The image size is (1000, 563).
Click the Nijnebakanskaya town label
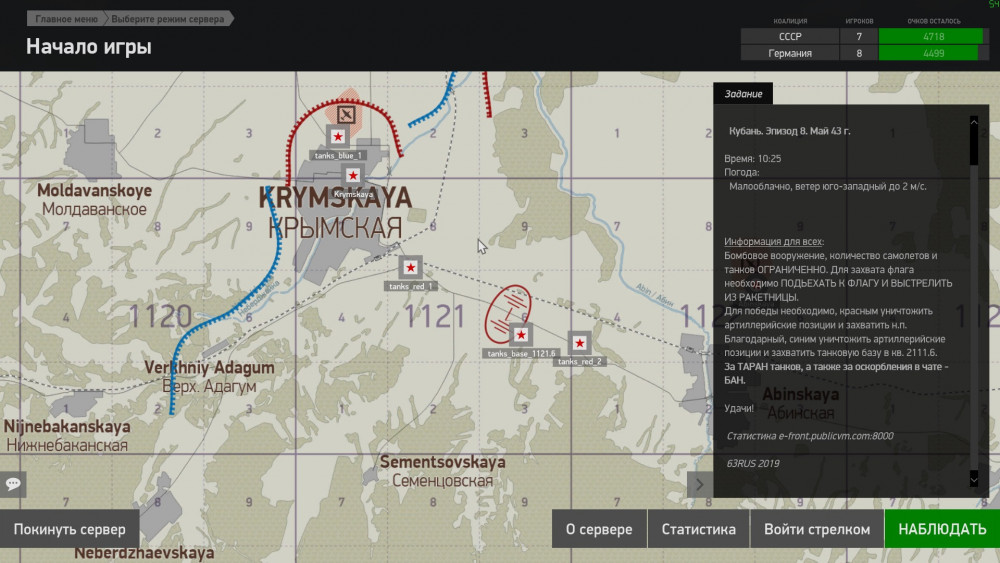click(67, 427)
